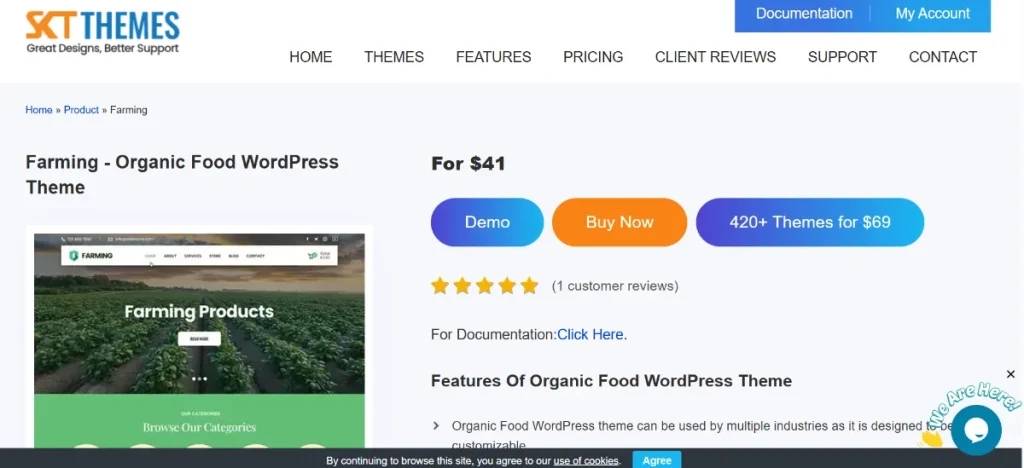Viewport: 1024px width, 468px height.
Task: Close the We Are Here chat popup
Action: 1010,374
